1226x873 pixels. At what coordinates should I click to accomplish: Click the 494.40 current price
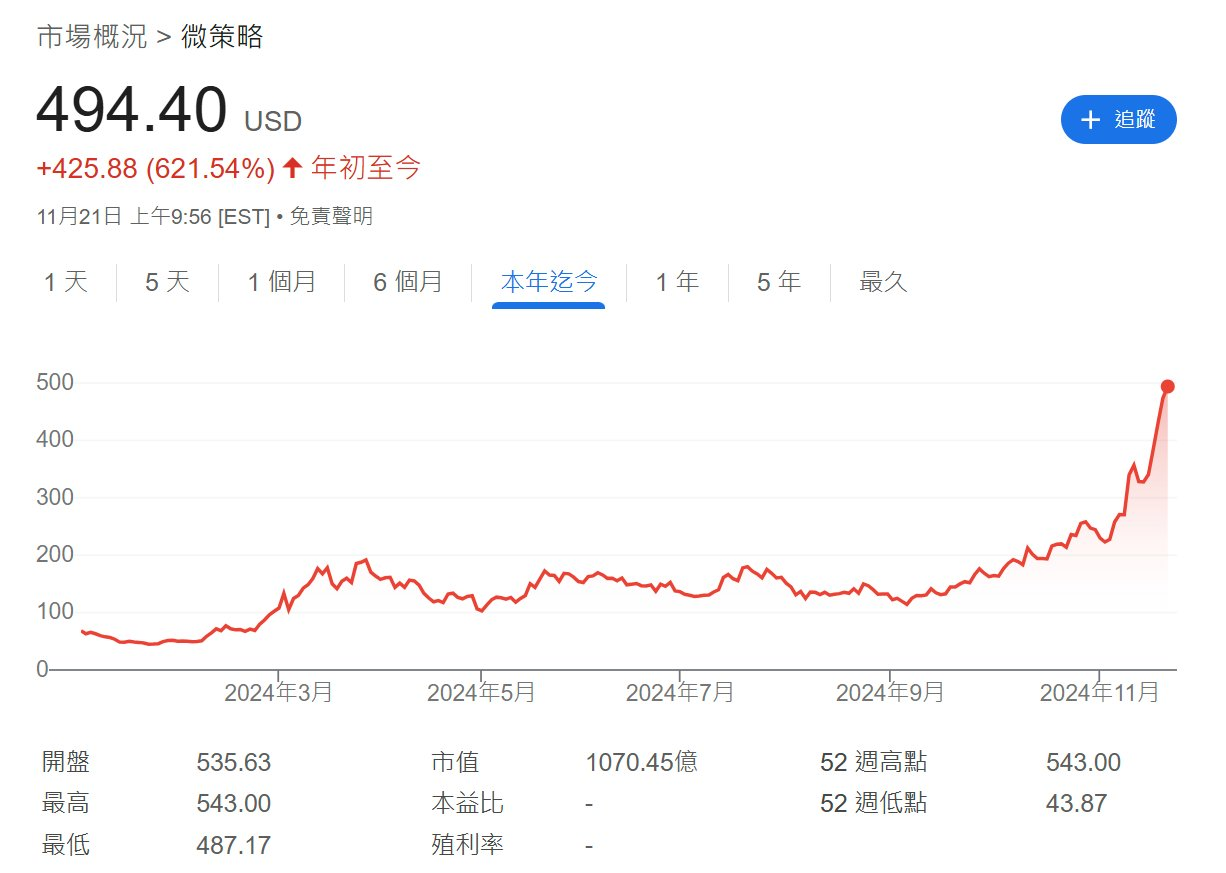click(x=131, y=111)
